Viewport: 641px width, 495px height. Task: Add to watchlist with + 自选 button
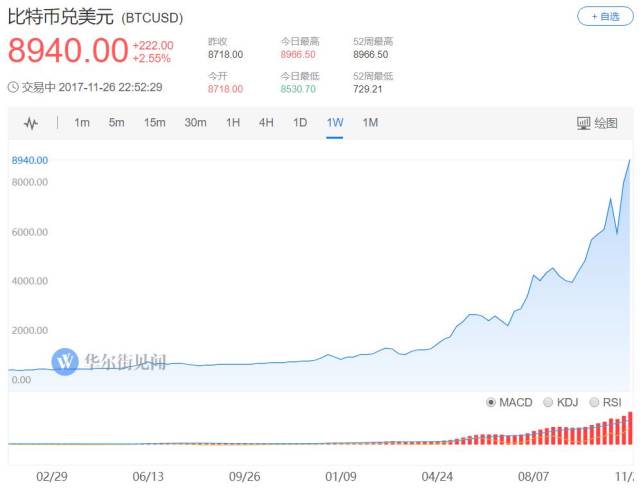pos(605,17)
